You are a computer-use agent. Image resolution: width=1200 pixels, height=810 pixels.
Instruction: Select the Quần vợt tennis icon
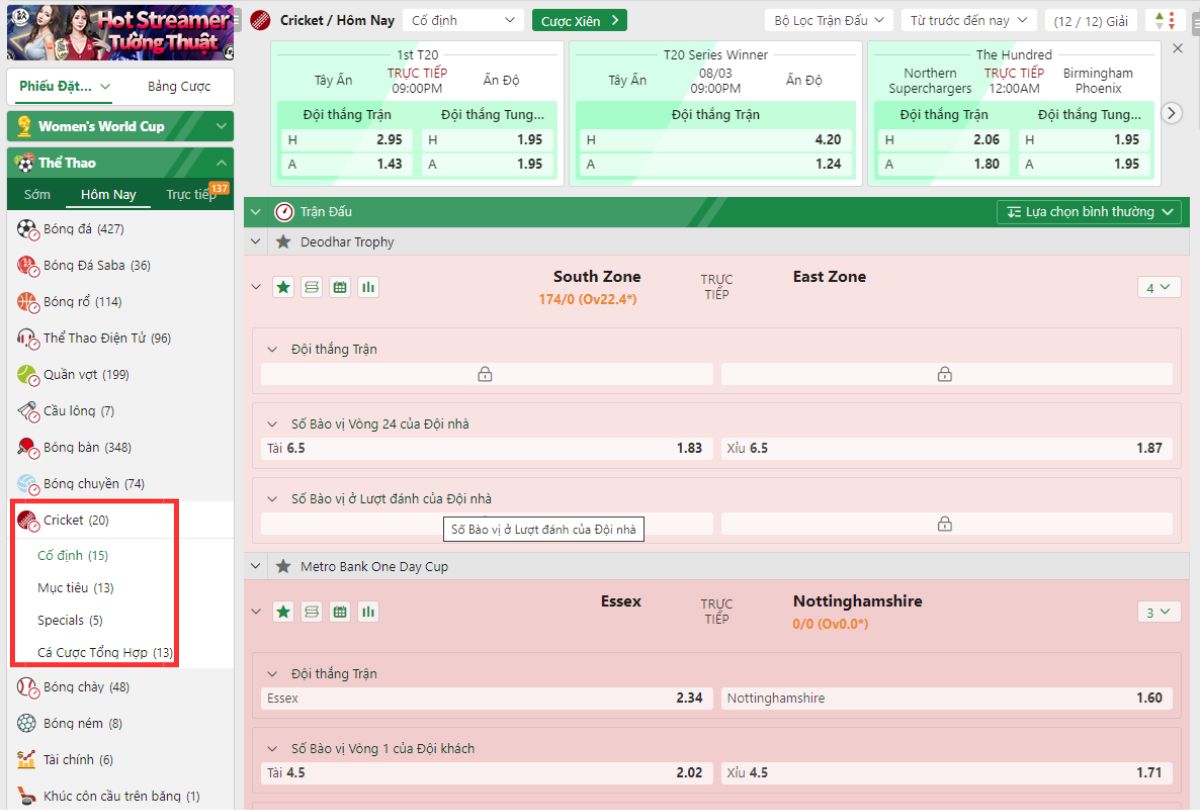click(x=27, y=375)
